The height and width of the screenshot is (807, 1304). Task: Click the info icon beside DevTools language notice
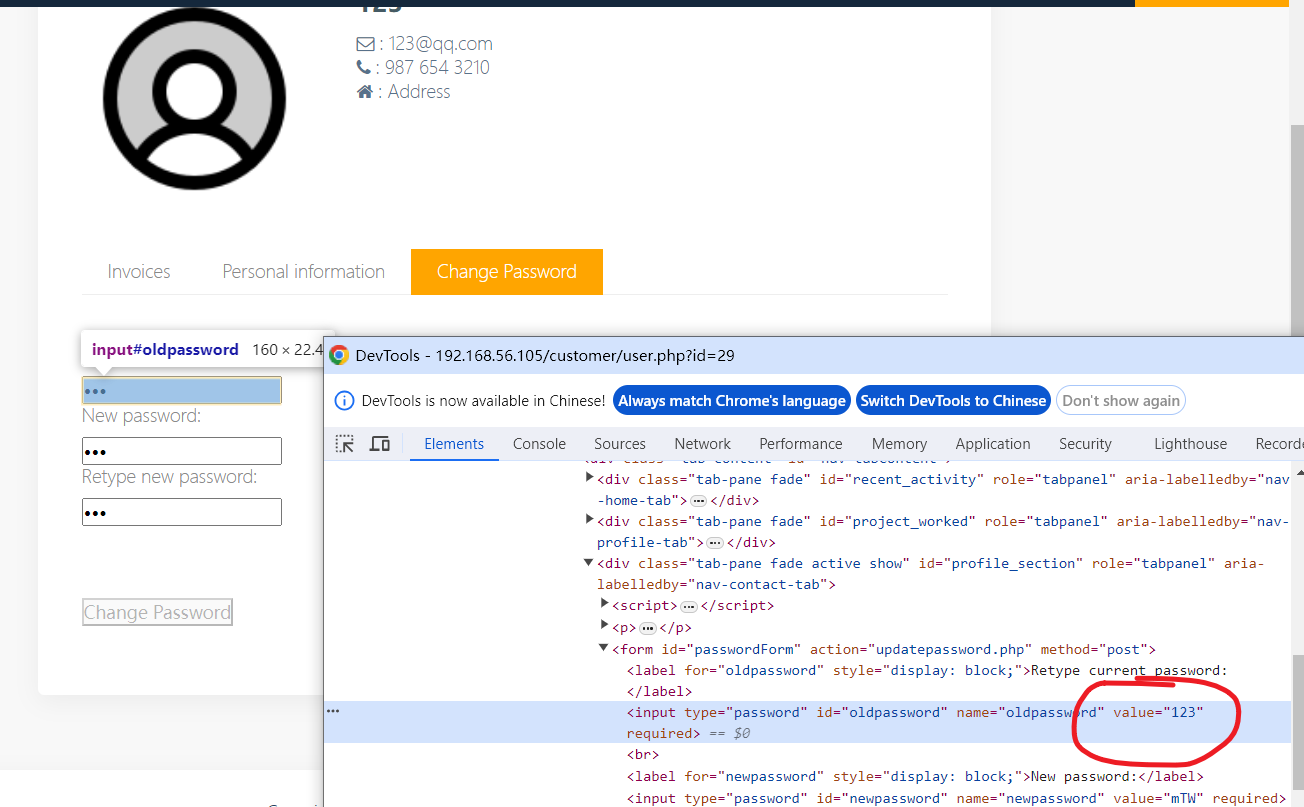[344, 401]
